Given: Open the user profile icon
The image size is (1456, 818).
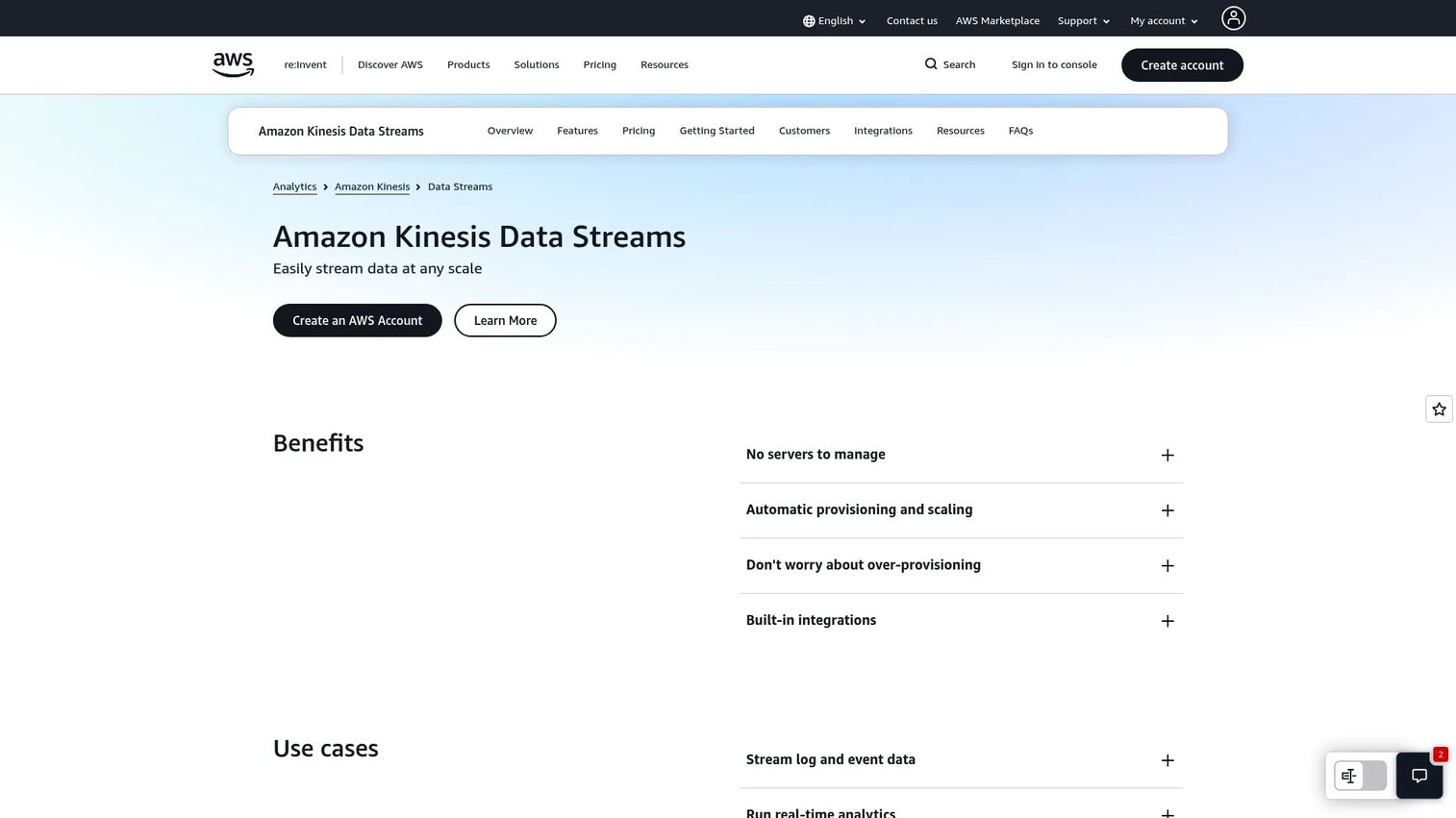Looking at the screenshot, I should 1233,18.
